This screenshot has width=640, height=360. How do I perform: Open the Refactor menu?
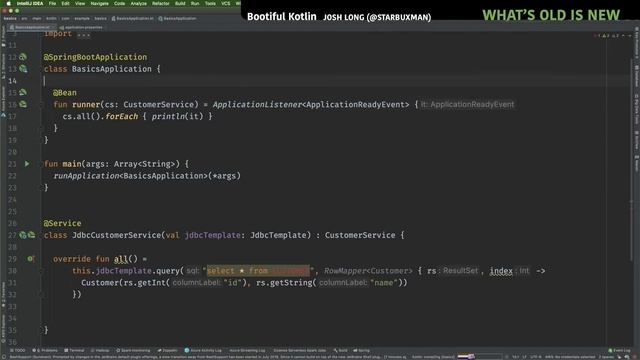[161, 3]
